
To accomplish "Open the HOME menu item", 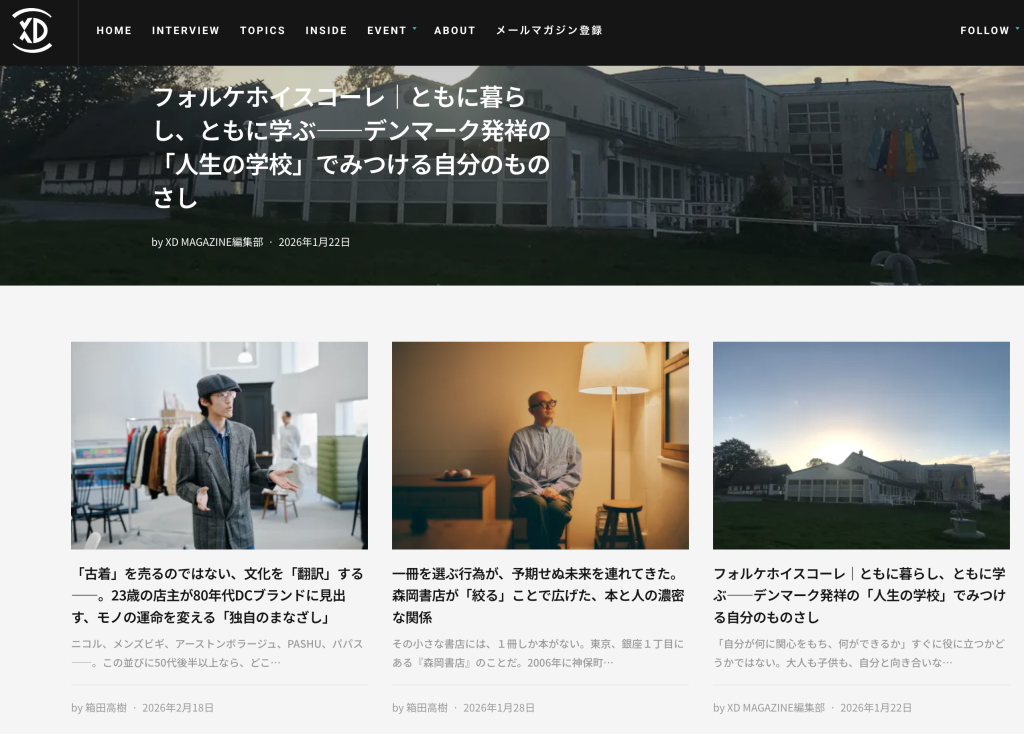I will tap(114, 31).
